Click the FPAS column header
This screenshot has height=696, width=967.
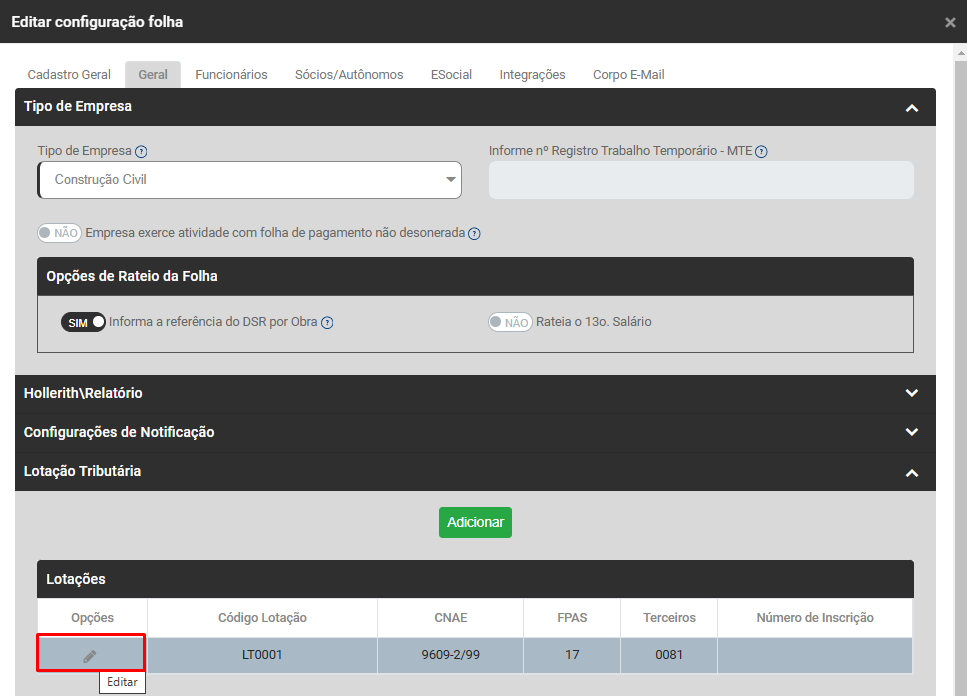[x=572, y=618]
